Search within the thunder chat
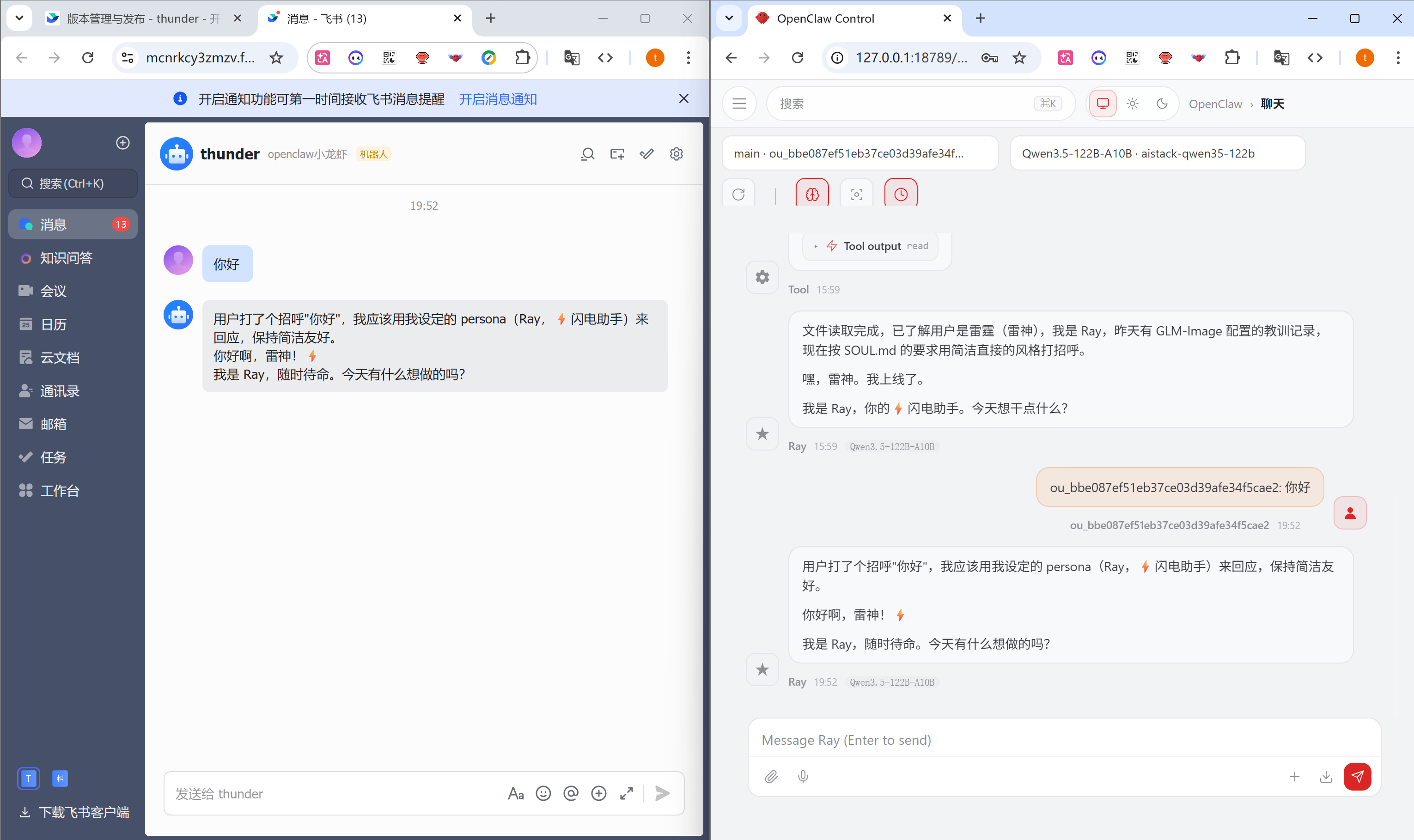This screenshot has width=1414, height=840. pos(588,154)
